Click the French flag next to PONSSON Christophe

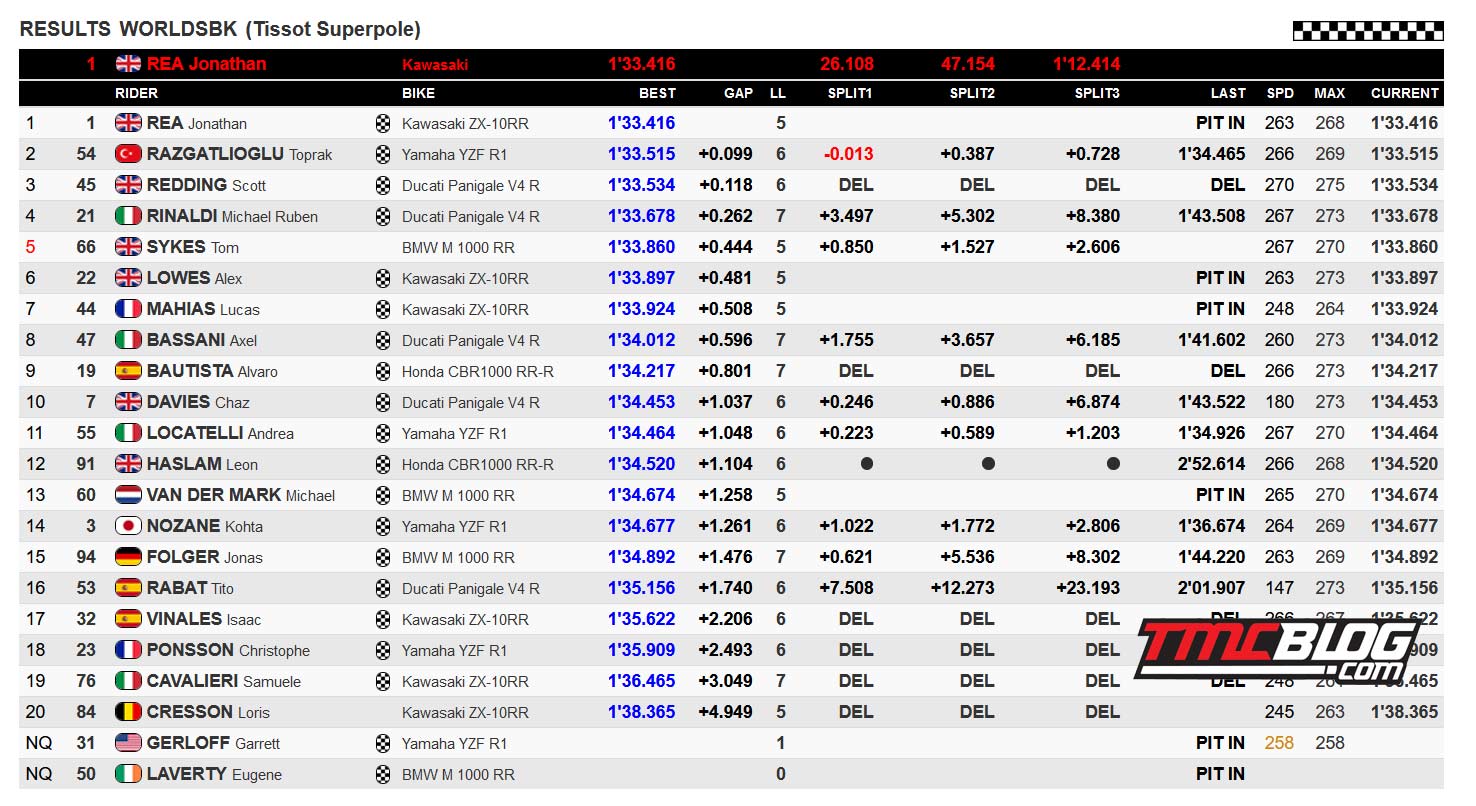(128, 650)
